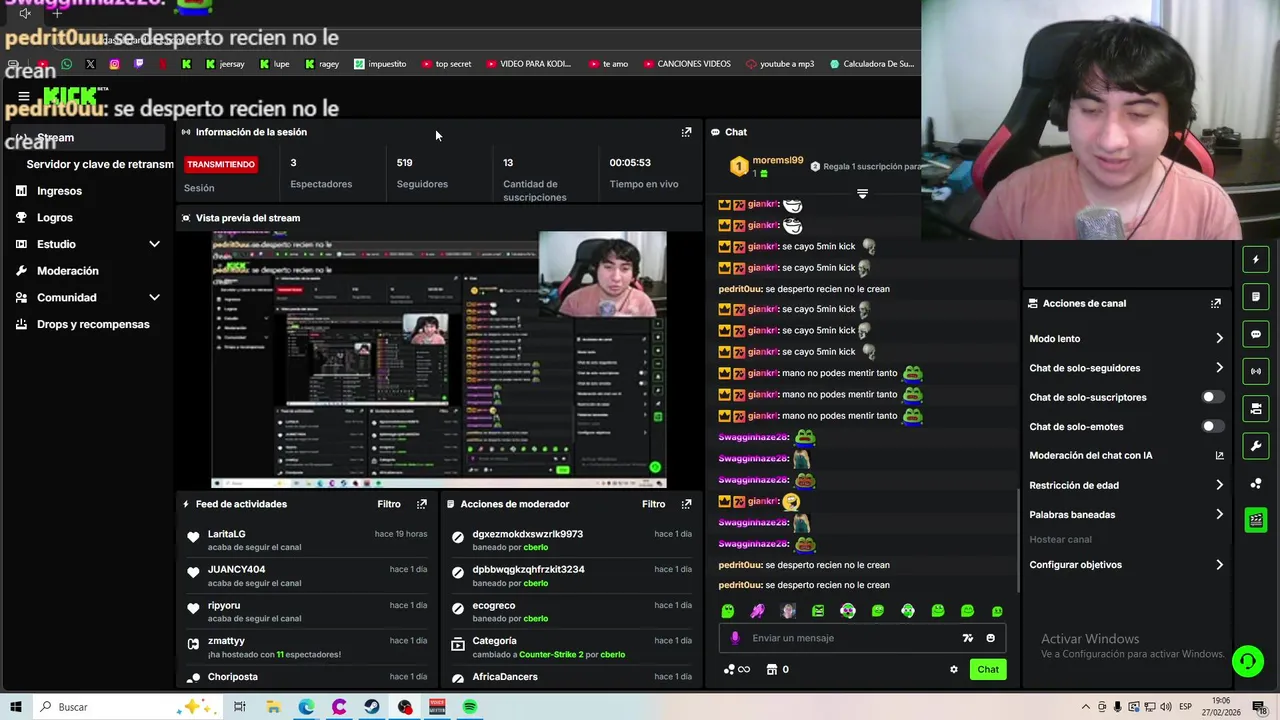Pop out the Acciones de moderador panel
This screenshot has width=1280, height=720.
click(x=686, y=504)
